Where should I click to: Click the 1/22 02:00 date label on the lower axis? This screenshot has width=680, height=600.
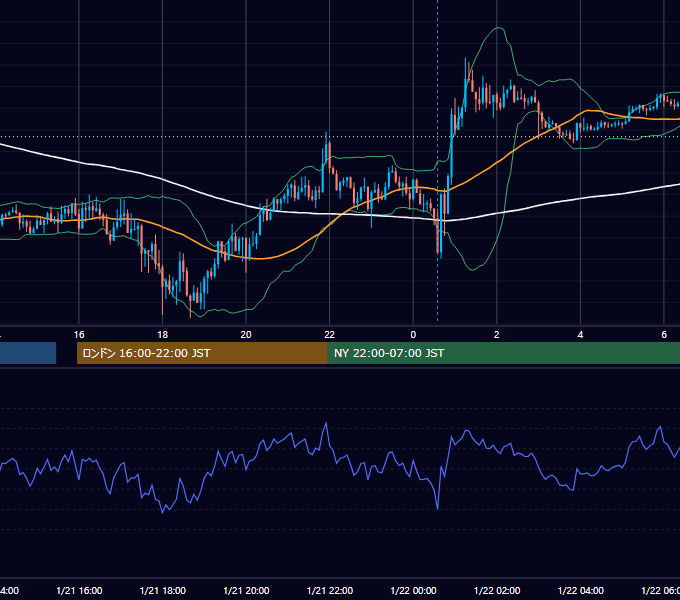coord(497,590)
